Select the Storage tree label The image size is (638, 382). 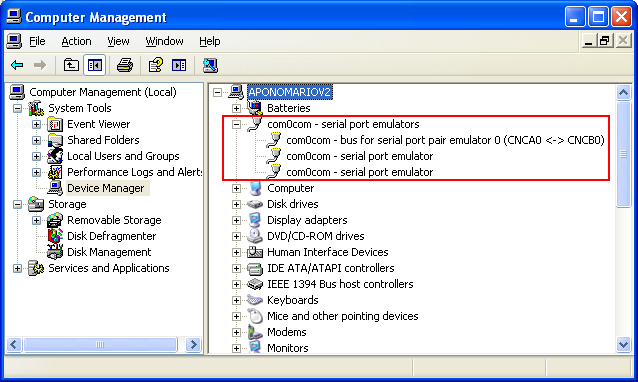click(67, 204)
